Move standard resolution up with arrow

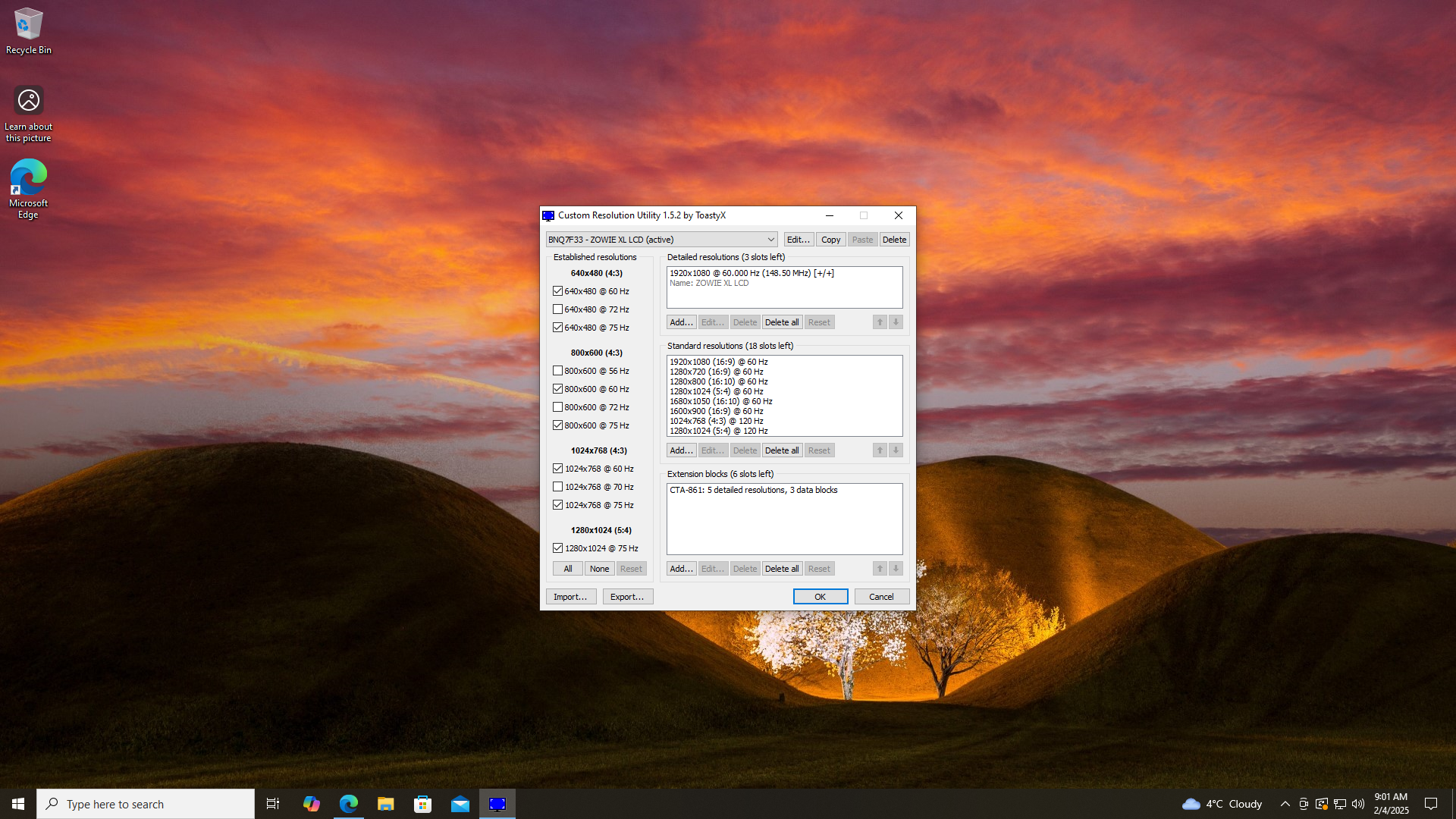880,450
